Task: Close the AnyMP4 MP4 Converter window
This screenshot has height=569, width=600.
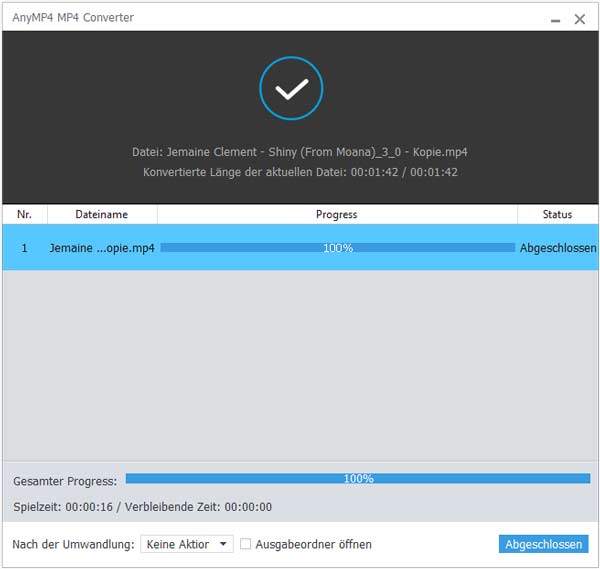Action: pyautogui.click(x=580, y=19)
